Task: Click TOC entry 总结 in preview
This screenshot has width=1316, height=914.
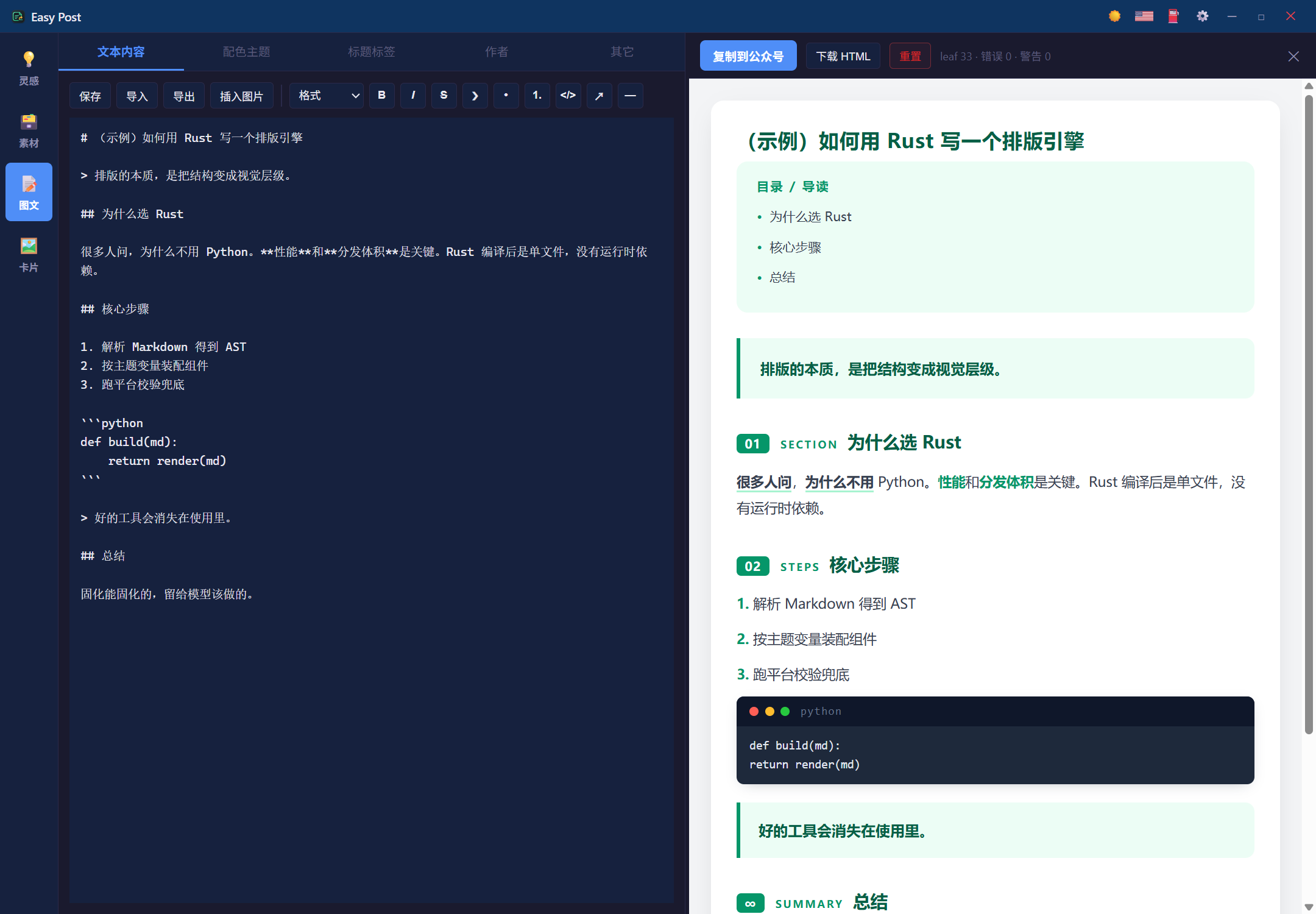Action: [x=782, y=277]
